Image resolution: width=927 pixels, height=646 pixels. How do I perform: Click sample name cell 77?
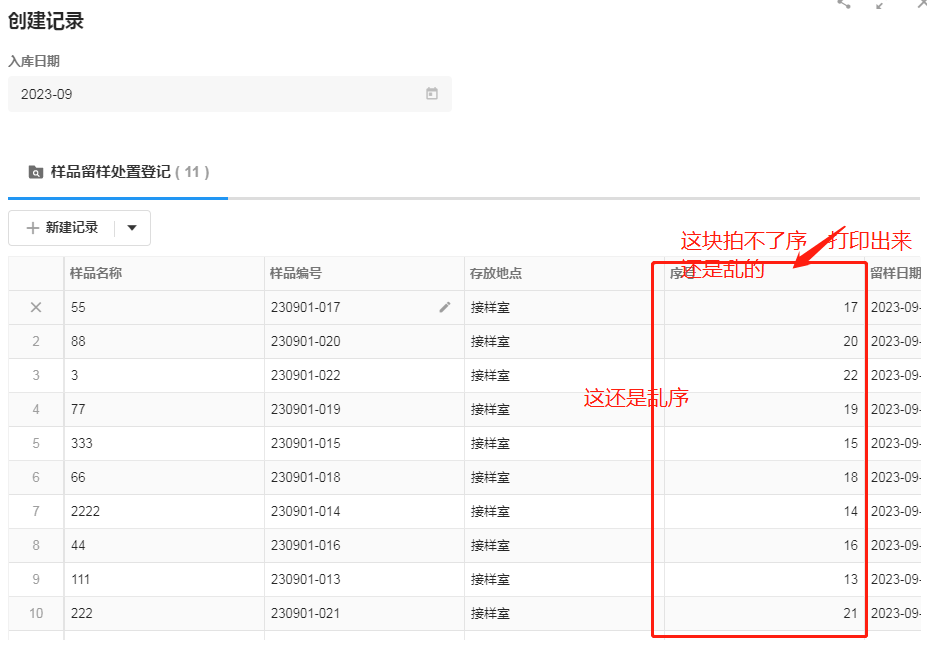click(164, 409)
